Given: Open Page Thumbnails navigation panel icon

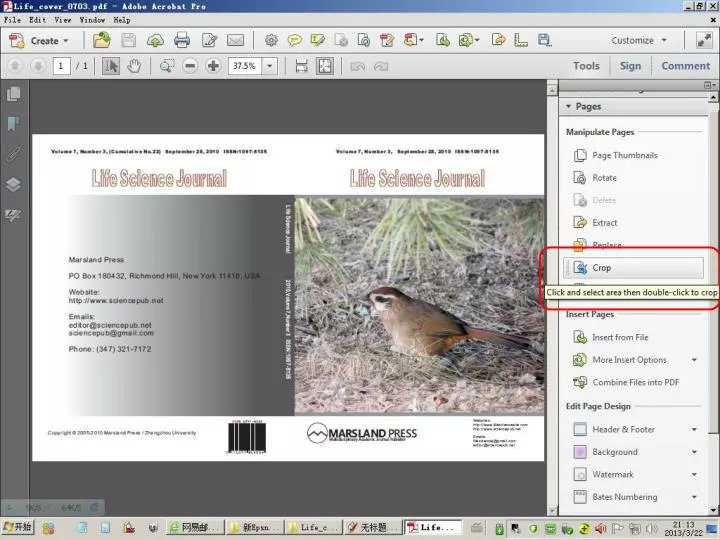Looking at the screenshot, I should 14,94.
